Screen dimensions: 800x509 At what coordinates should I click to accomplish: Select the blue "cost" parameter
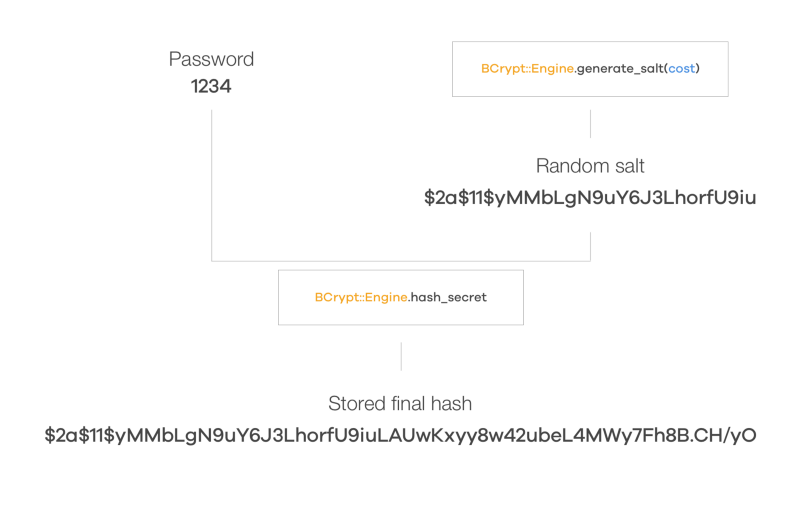[x=682, y=68]
